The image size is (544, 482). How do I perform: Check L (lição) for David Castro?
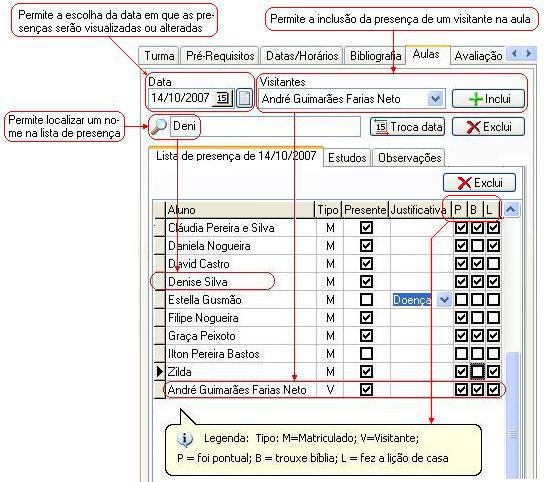(493, 264)
